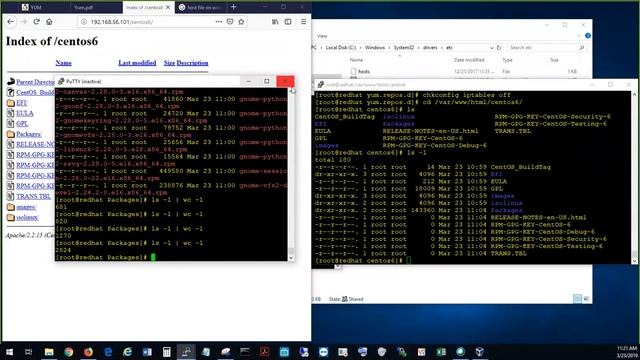Click the folder icon beside images/
The height and width of the screenshot is (360, 640).
tap(11, 207)
